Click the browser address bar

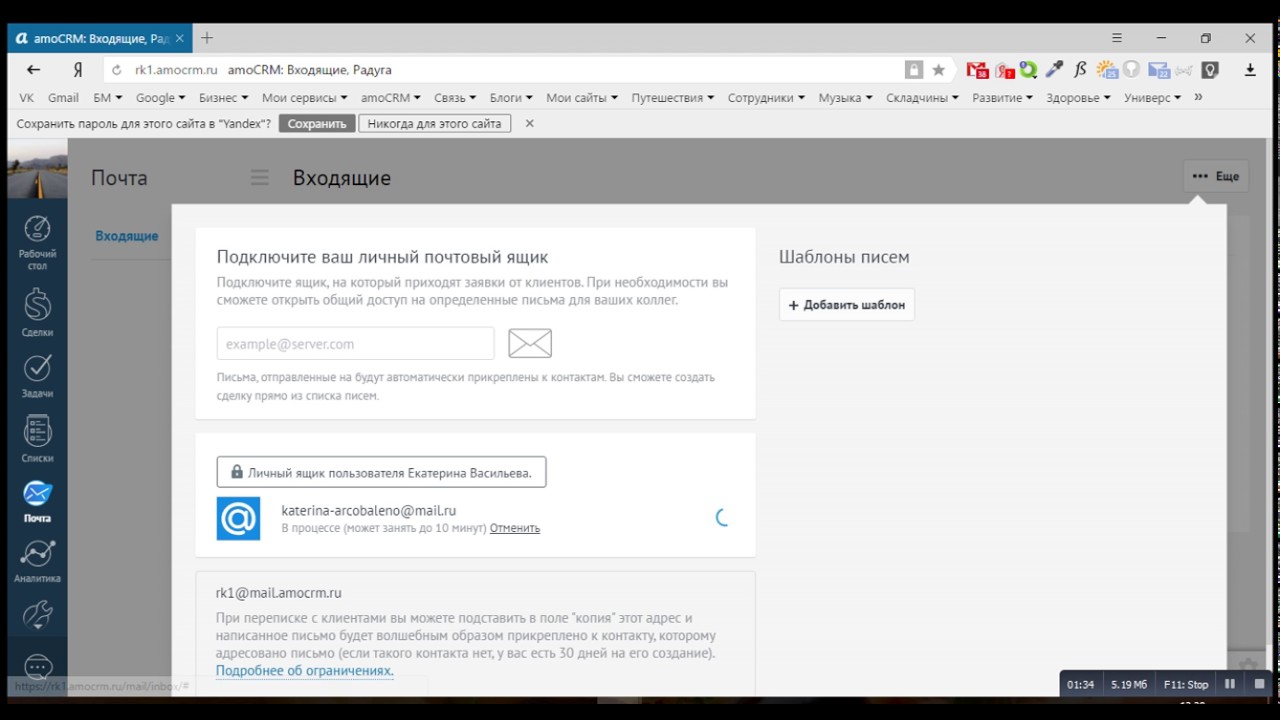click(510, 70)
